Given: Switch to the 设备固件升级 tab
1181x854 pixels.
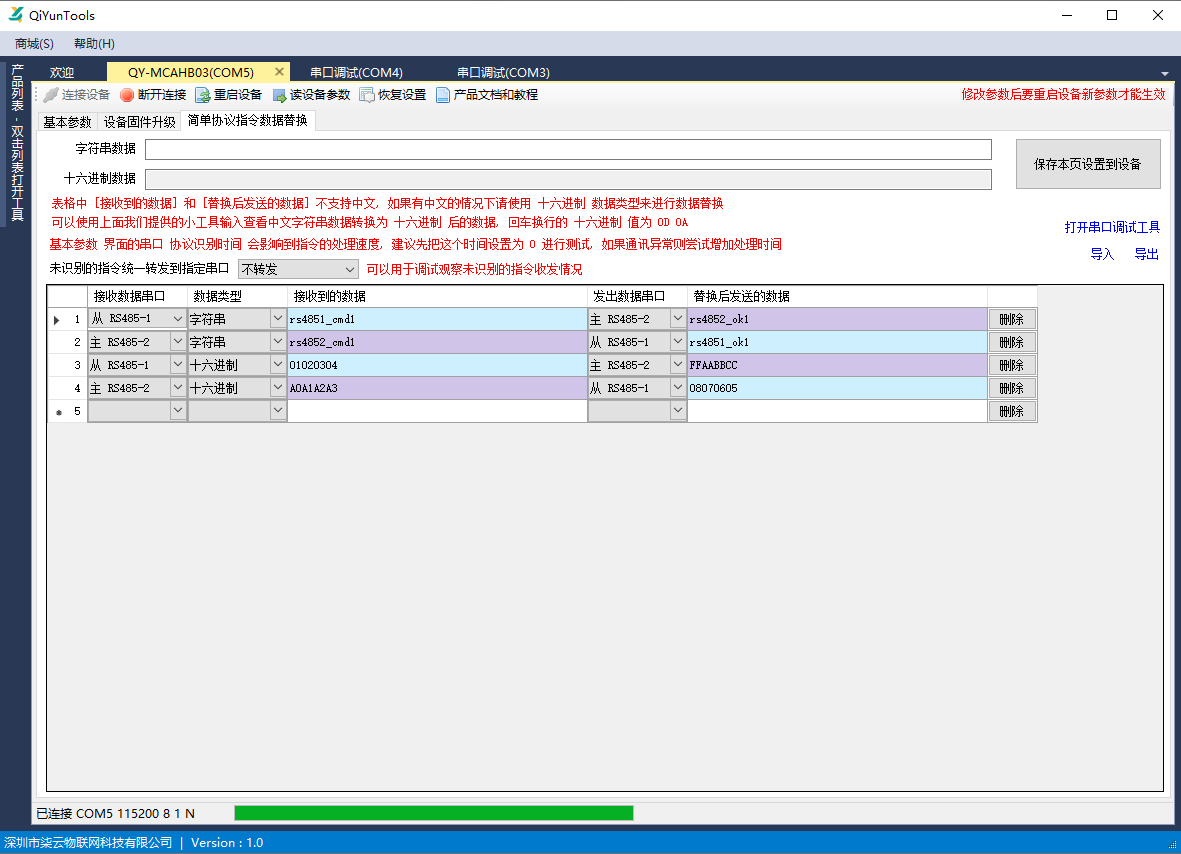Looking at the screenshot, I should click(x=139, y=122).
